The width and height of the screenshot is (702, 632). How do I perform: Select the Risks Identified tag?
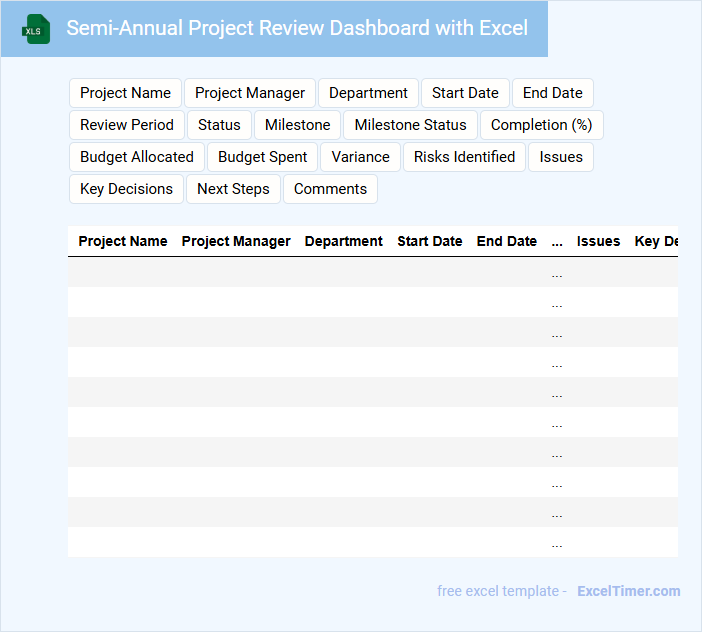(x=464, y=157)
